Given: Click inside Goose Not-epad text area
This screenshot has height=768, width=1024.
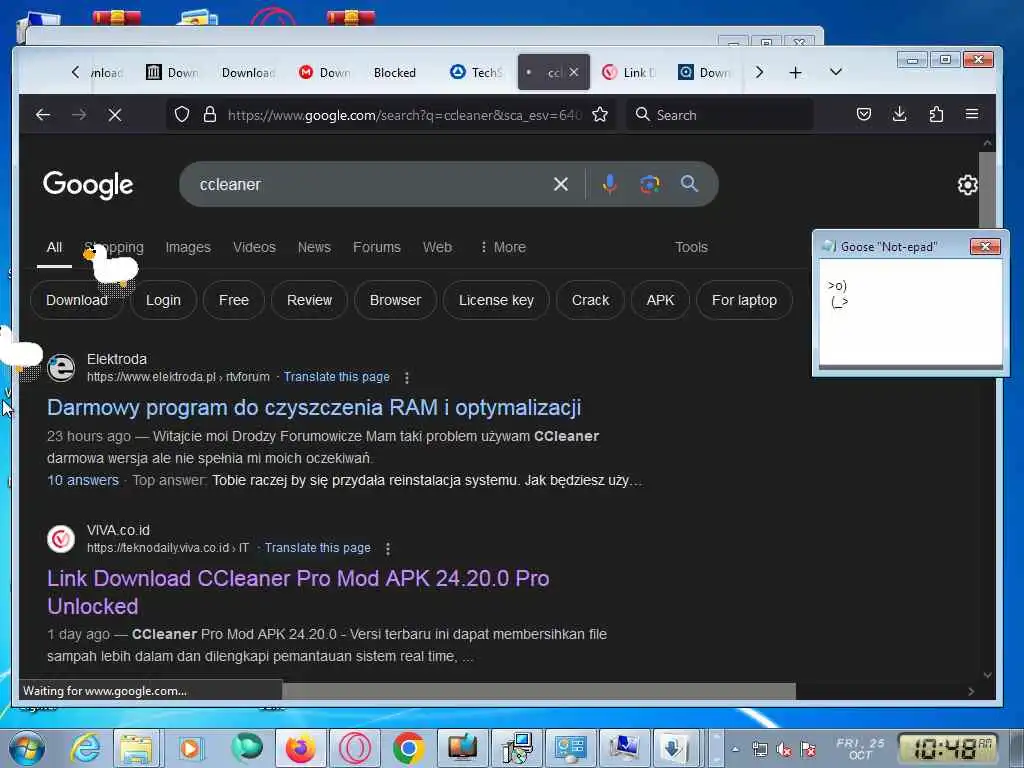Looking at the screenshot, I should click(910, 312).
